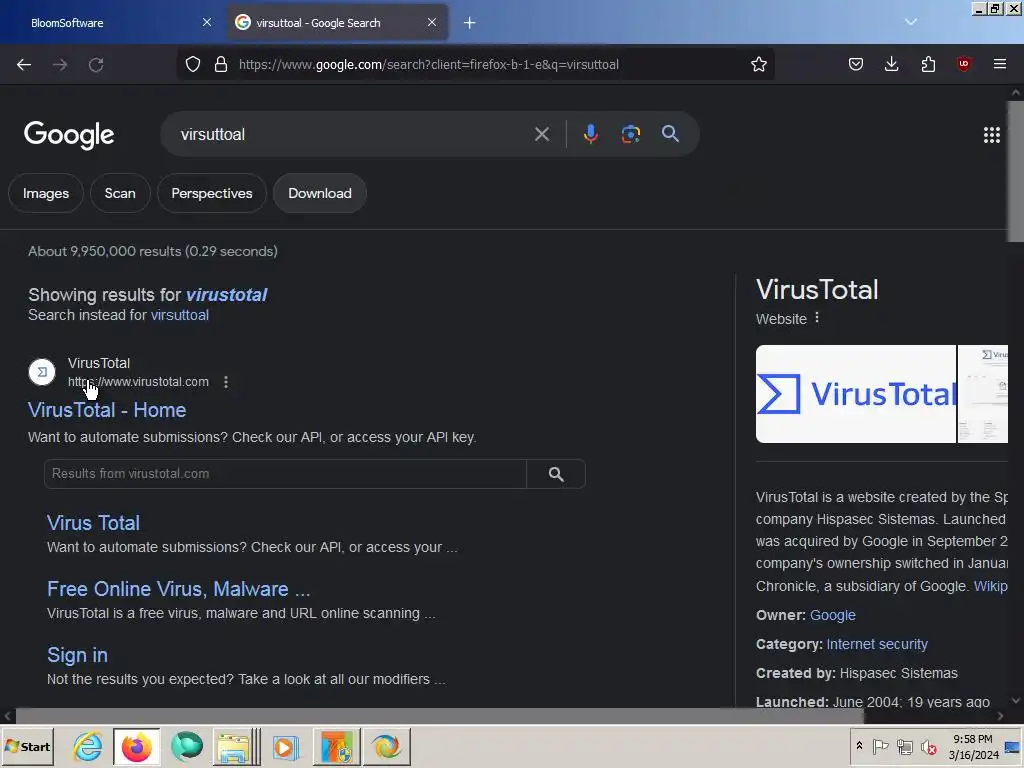
Task: Open the Google owner link
Action: (833, 615)
